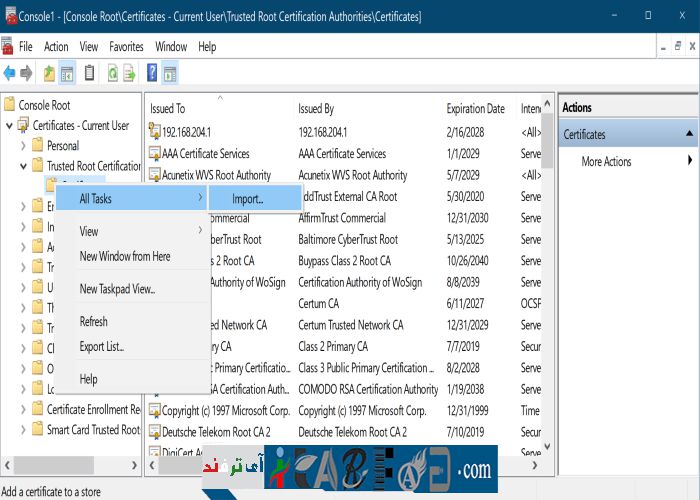Collapse the Certificates - Current User node

point(10,126)
